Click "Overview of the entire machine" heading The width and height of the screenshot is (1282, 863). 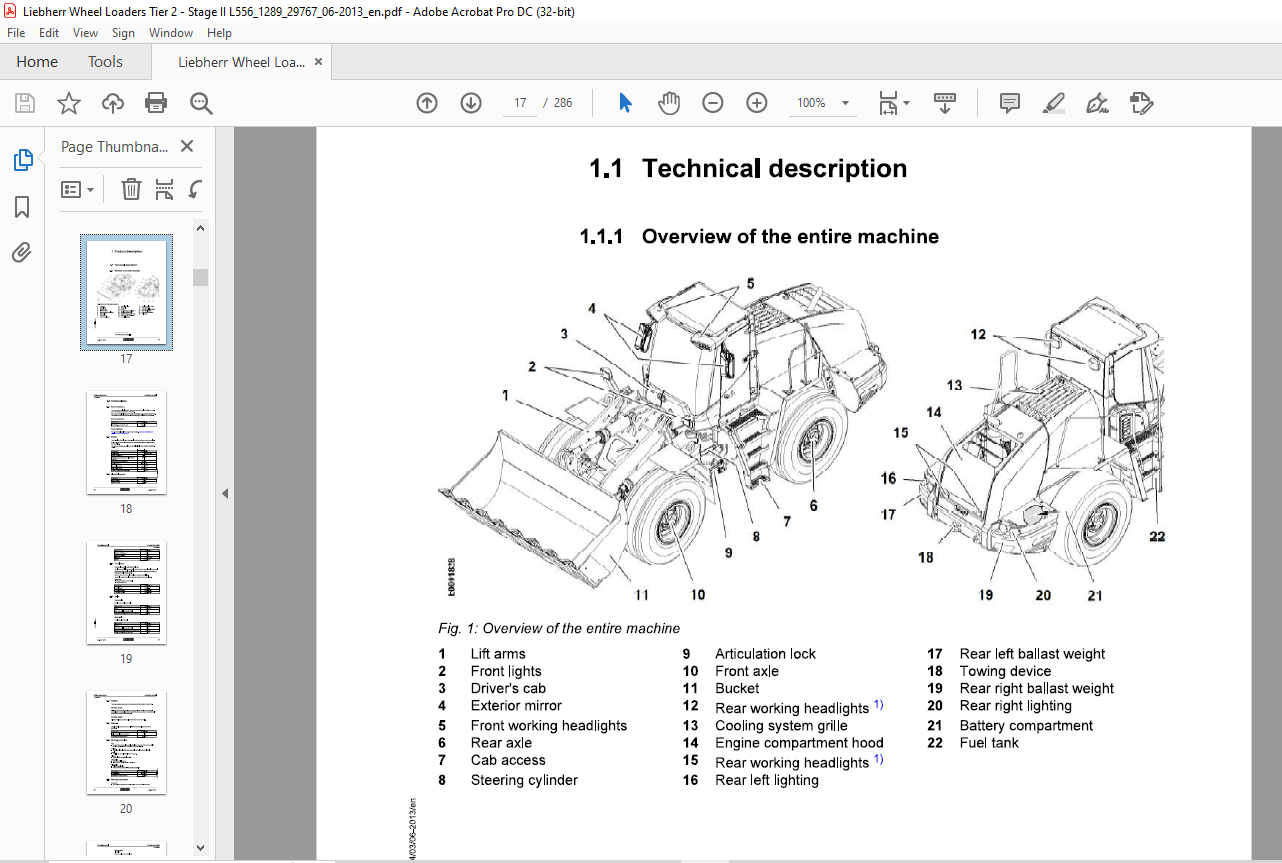(790, 237)
